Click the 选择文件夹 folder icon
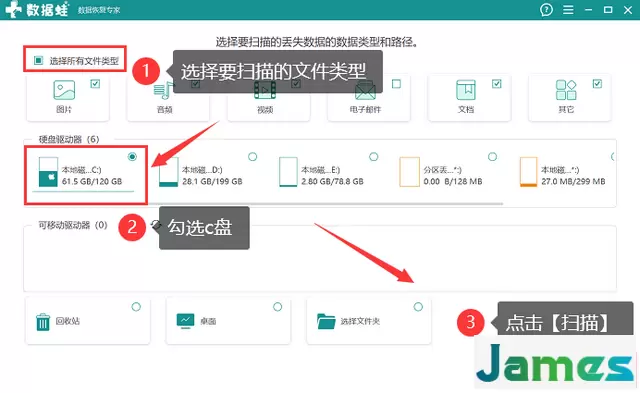This screenshot has height=393, width=640. pyautogui.click(x=326, y=321)
